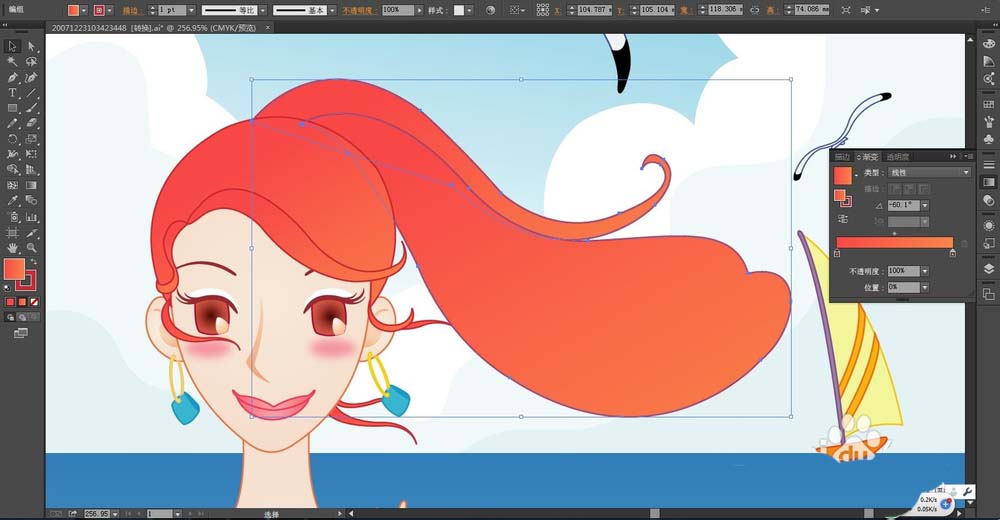Switch fill mode to None
This screenshot has width=1000, height=520.
(35, 301)
